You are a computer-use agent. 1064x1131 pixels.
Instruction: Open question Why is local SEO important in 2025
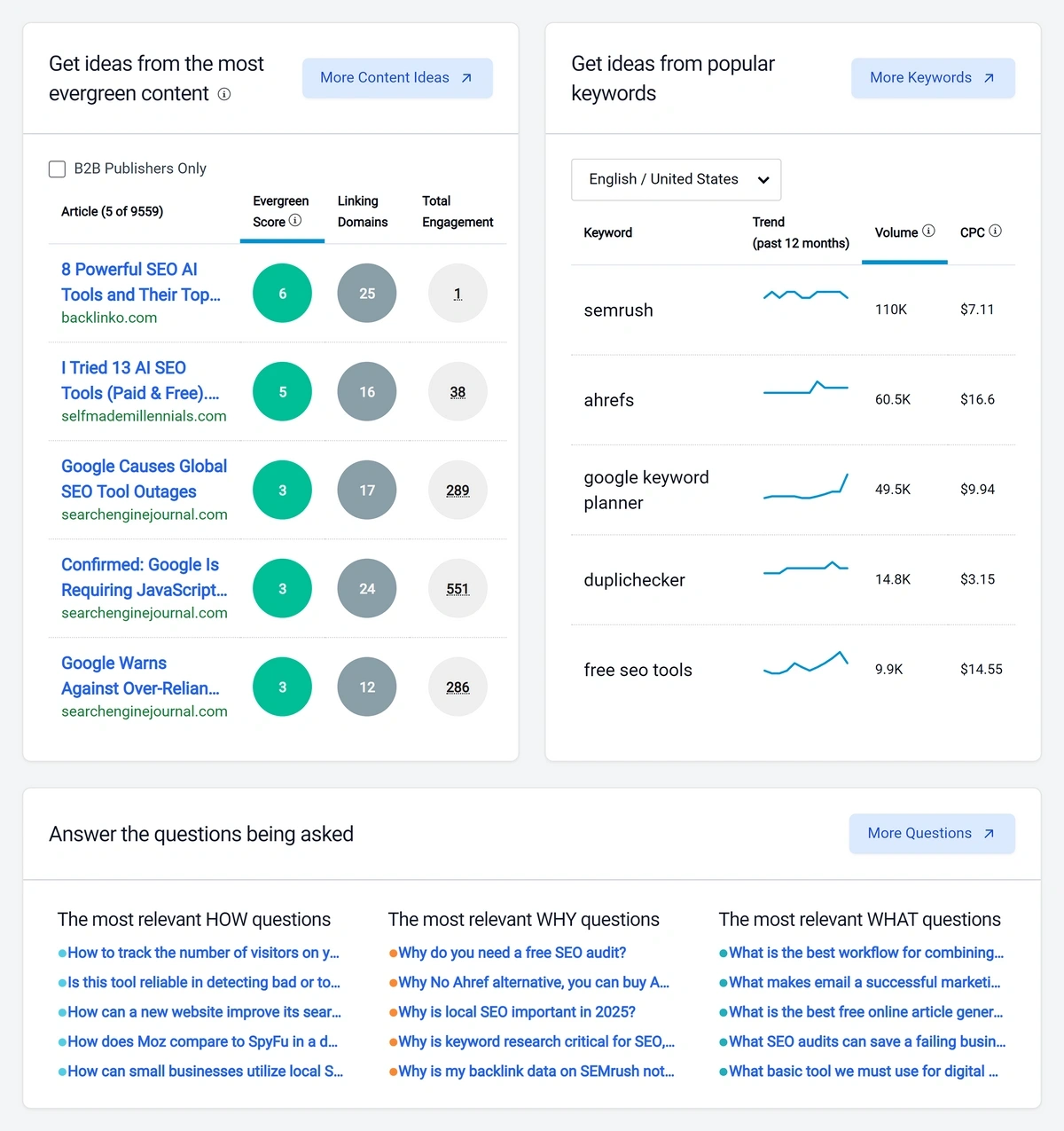point(517,1012)
